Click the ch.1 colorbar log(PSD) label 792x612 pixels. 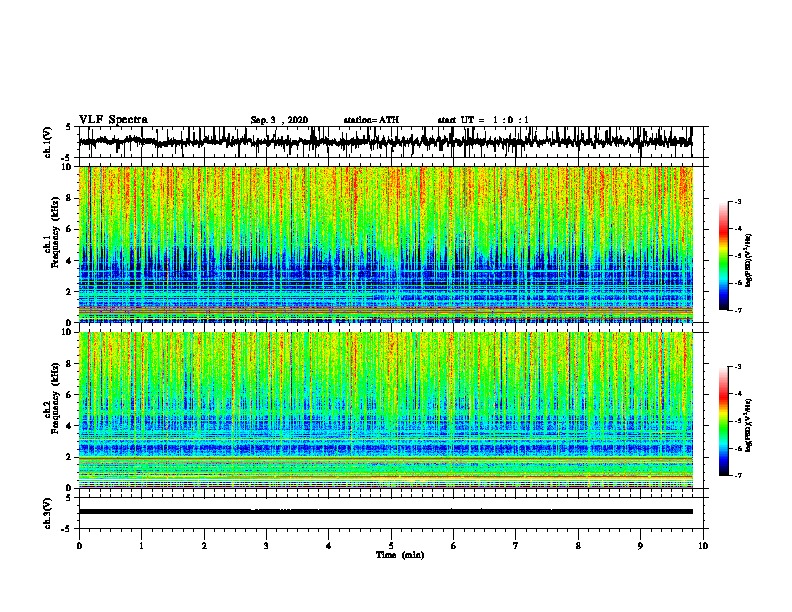coord(749,260)
